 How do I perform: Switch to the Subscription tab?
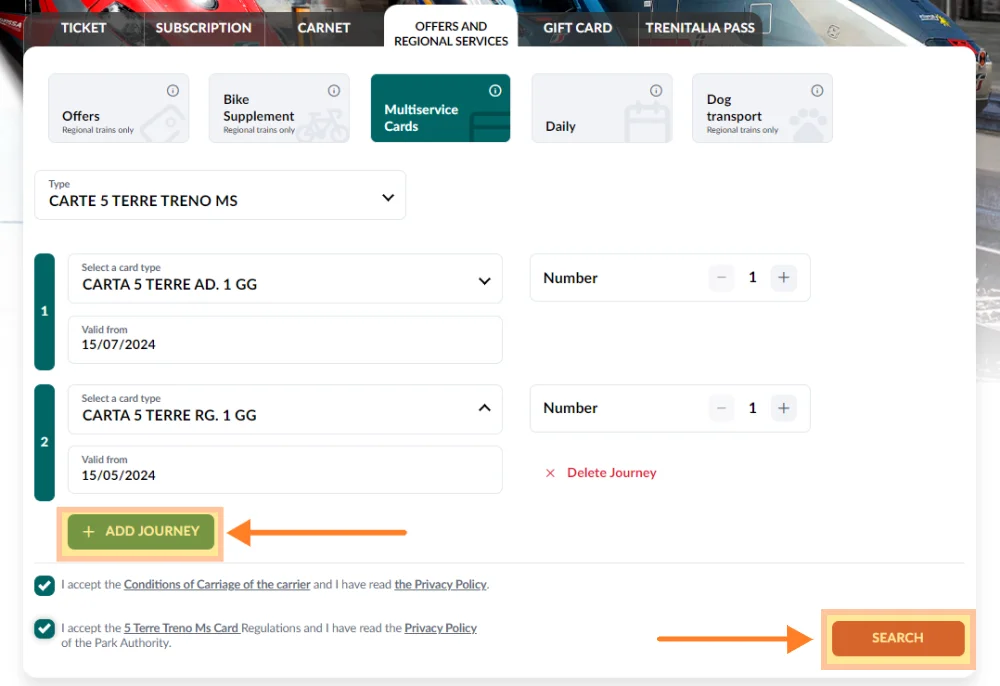(x=204, y=28)
